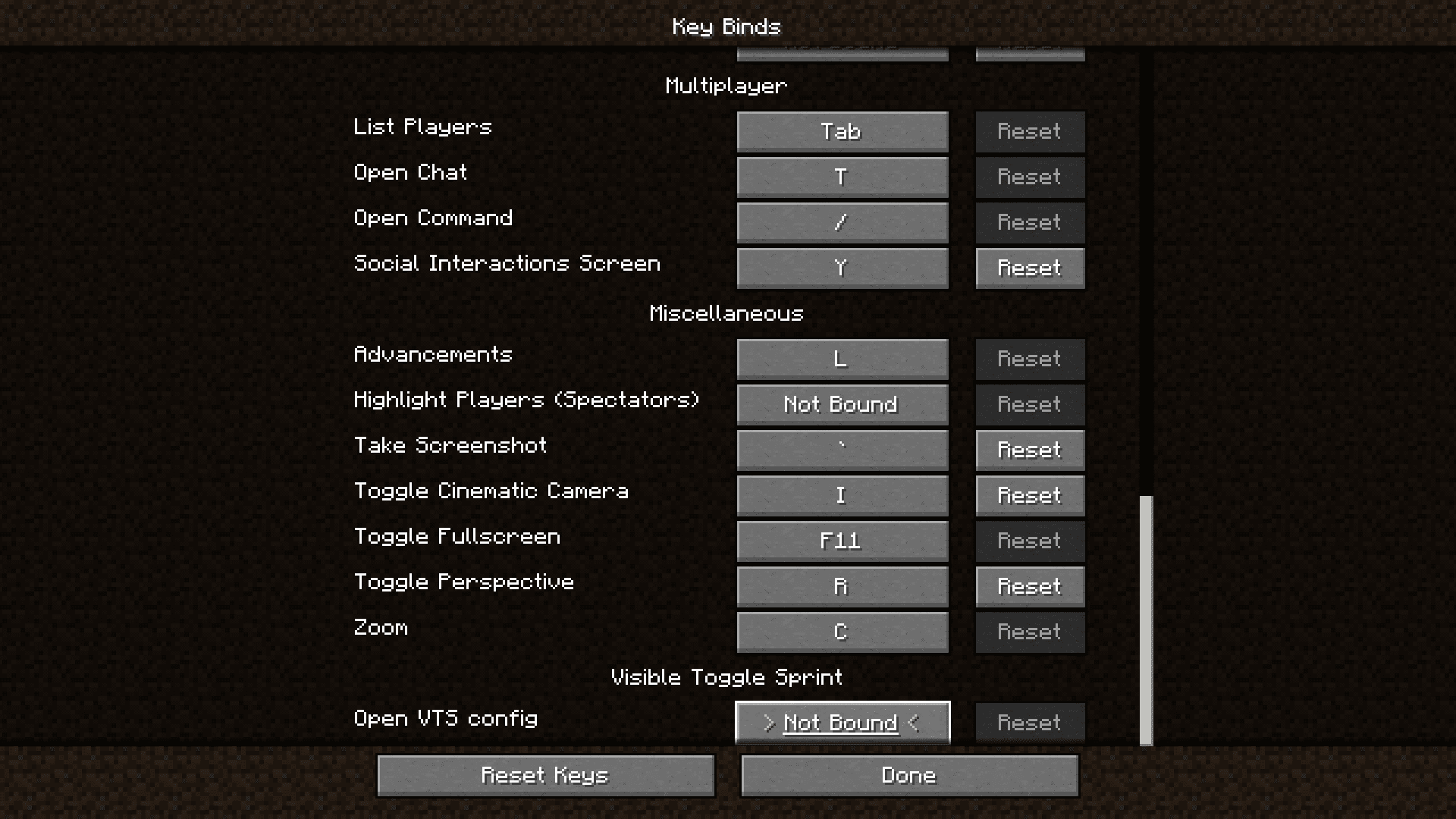Expand the Visible Toggle Sprint section
Screen dimensions: 1456x819
(727, 677)
